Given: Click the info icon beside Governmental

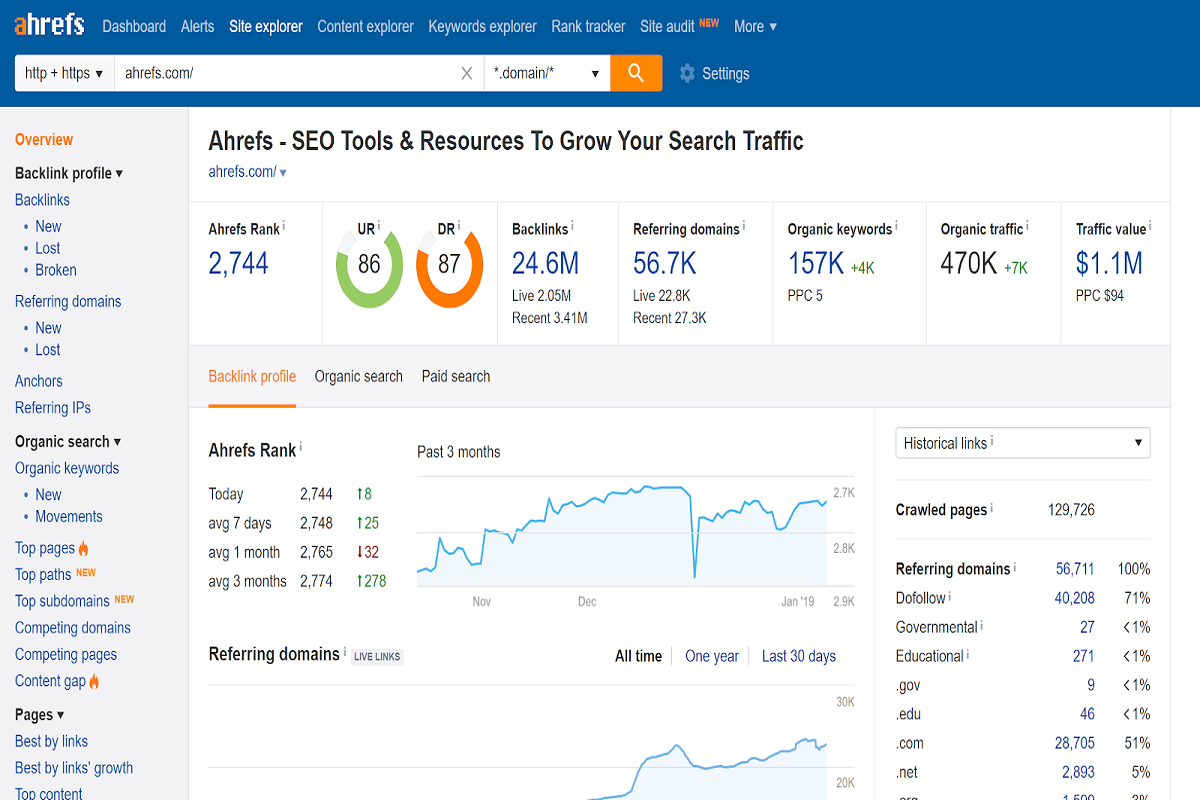Looking at the screenshot, I should coord(982,625).
